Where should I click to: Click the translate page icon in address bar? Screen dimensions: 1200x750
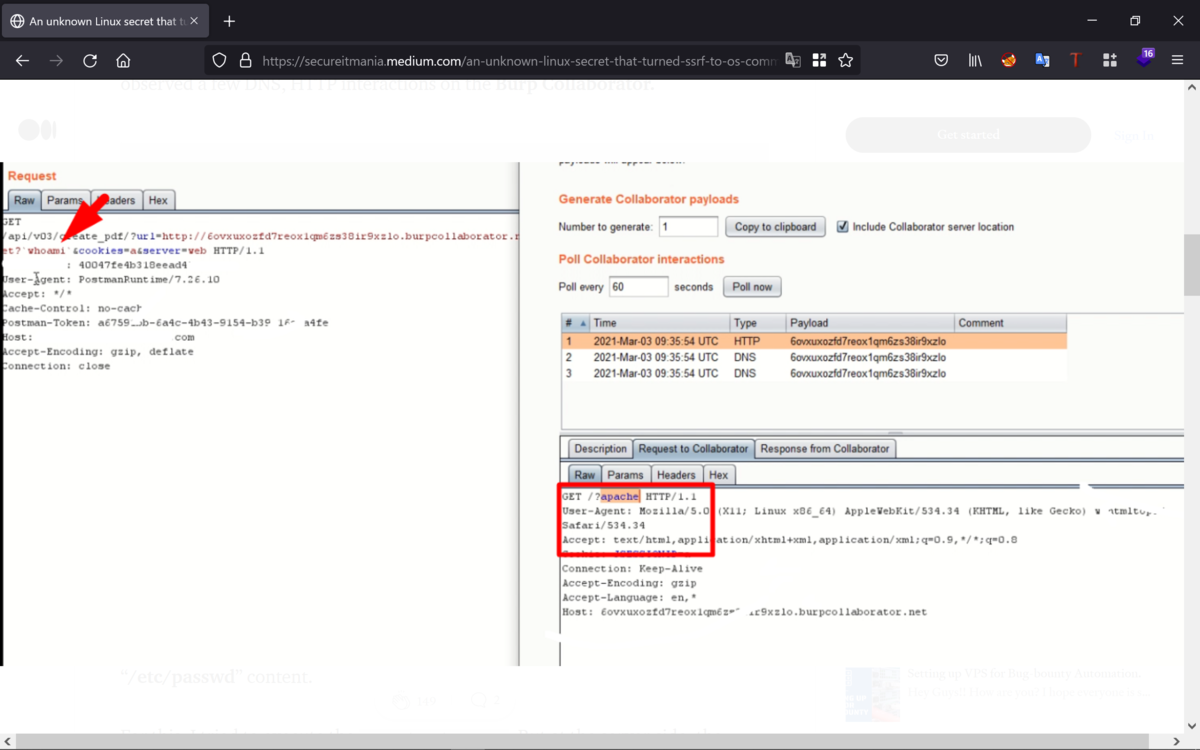click(793, 61)
